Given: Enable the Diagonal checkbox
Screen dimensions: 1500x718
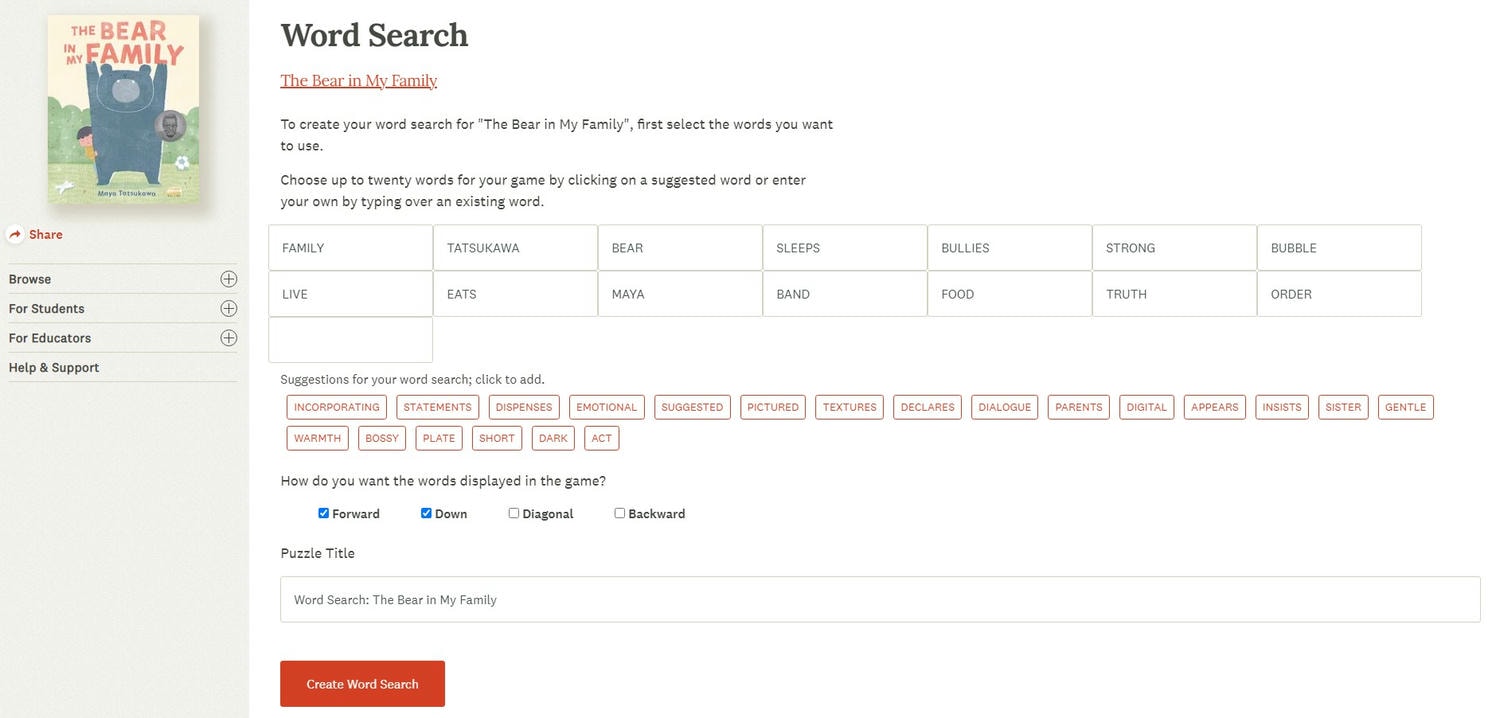Looking at the screenshot, I should tap(513, 513).
